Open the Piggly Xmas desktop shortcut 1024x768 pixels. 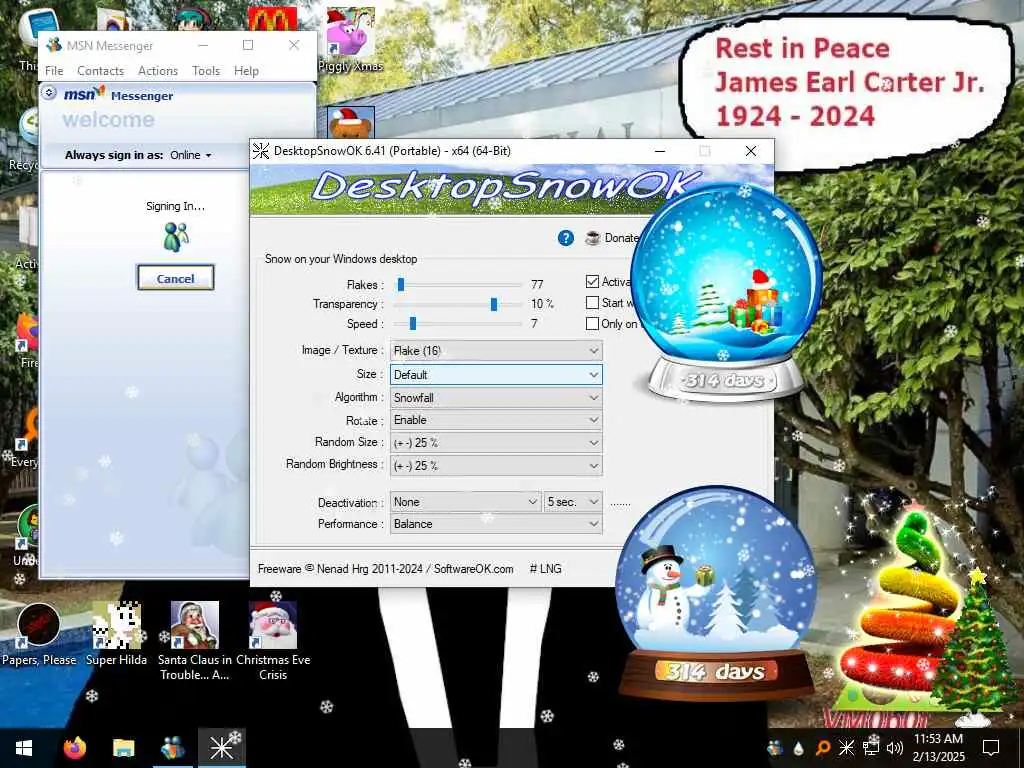click(350, 39)
